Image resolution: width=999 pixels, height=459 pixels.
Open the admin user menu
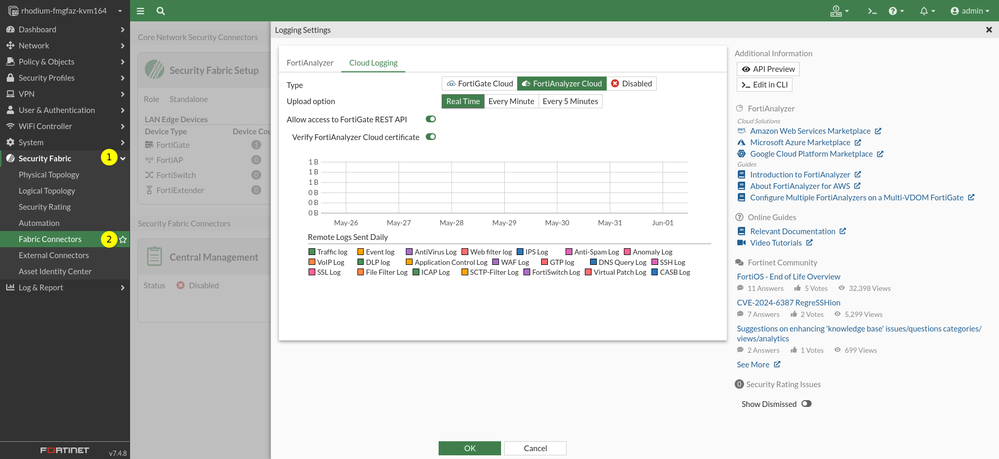tap(970, 11)
